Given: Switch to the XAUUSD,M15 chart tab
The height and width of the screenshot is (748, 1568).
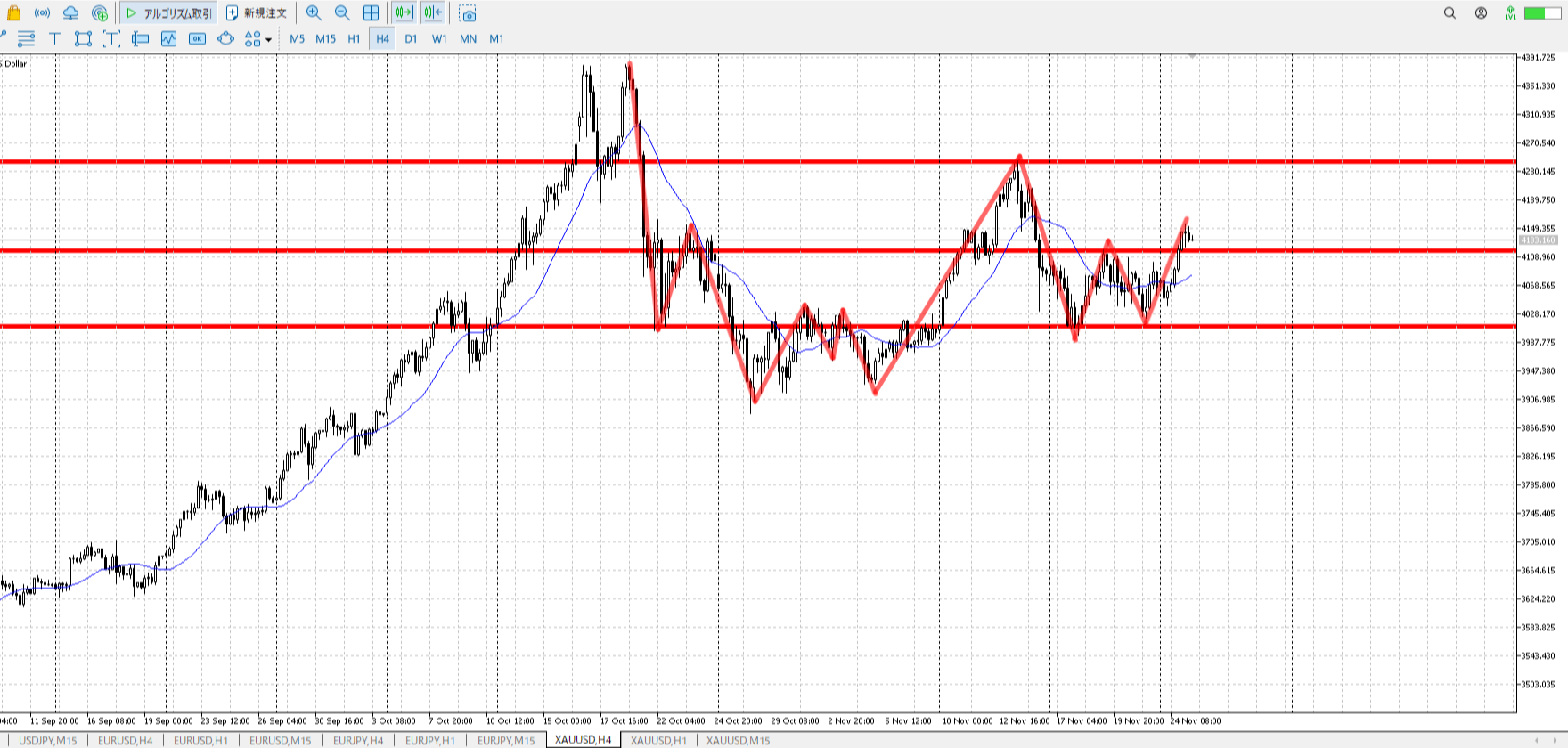Looking at the screenshot, I should [738, 740].
